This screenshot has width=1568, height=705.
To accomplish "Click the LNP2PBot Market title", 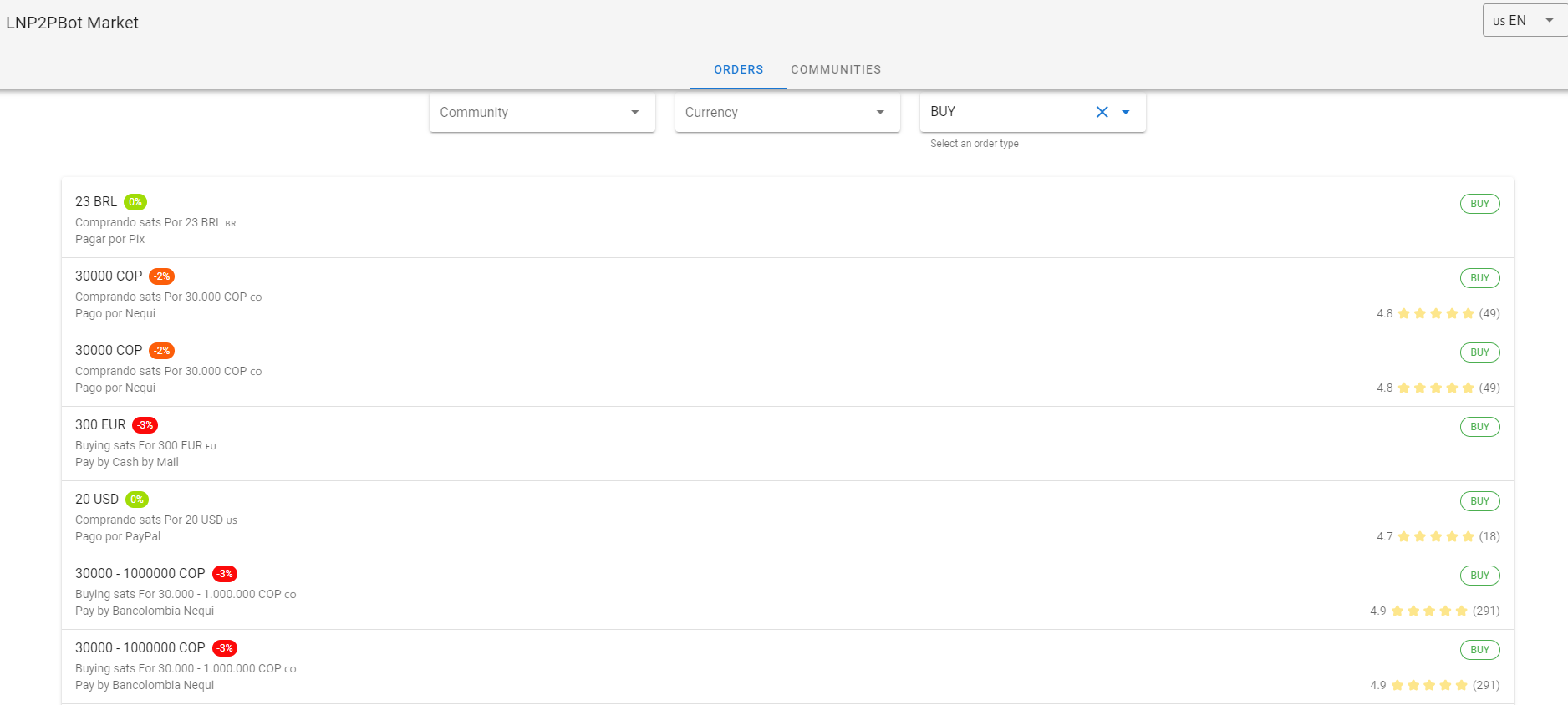I will 72,23.
